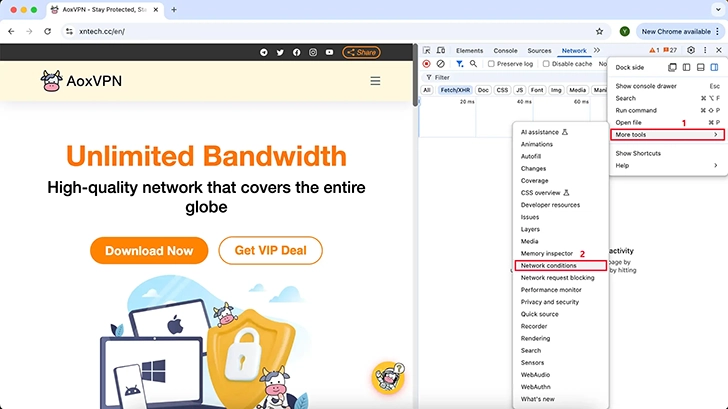Stop recording the network log
728x409 pixels.
point(427,63)
